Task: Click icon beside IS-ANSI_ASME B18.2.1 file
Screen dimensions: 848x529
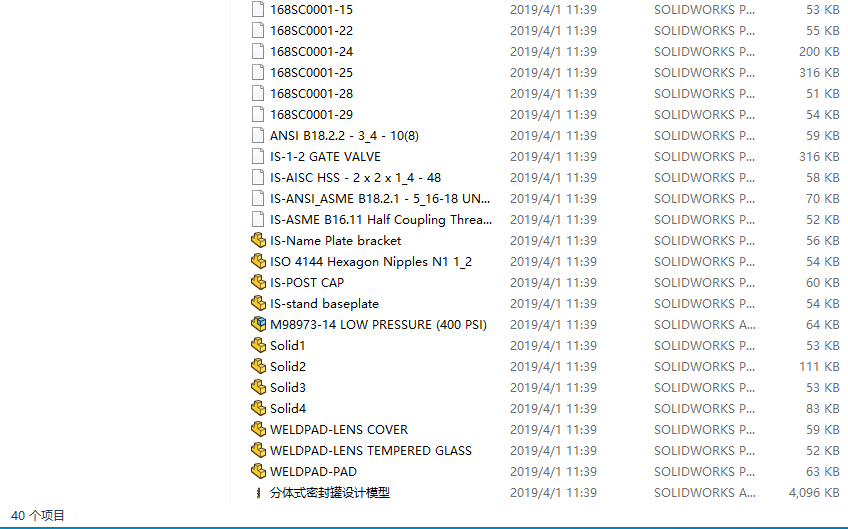Action: point(258,199)
